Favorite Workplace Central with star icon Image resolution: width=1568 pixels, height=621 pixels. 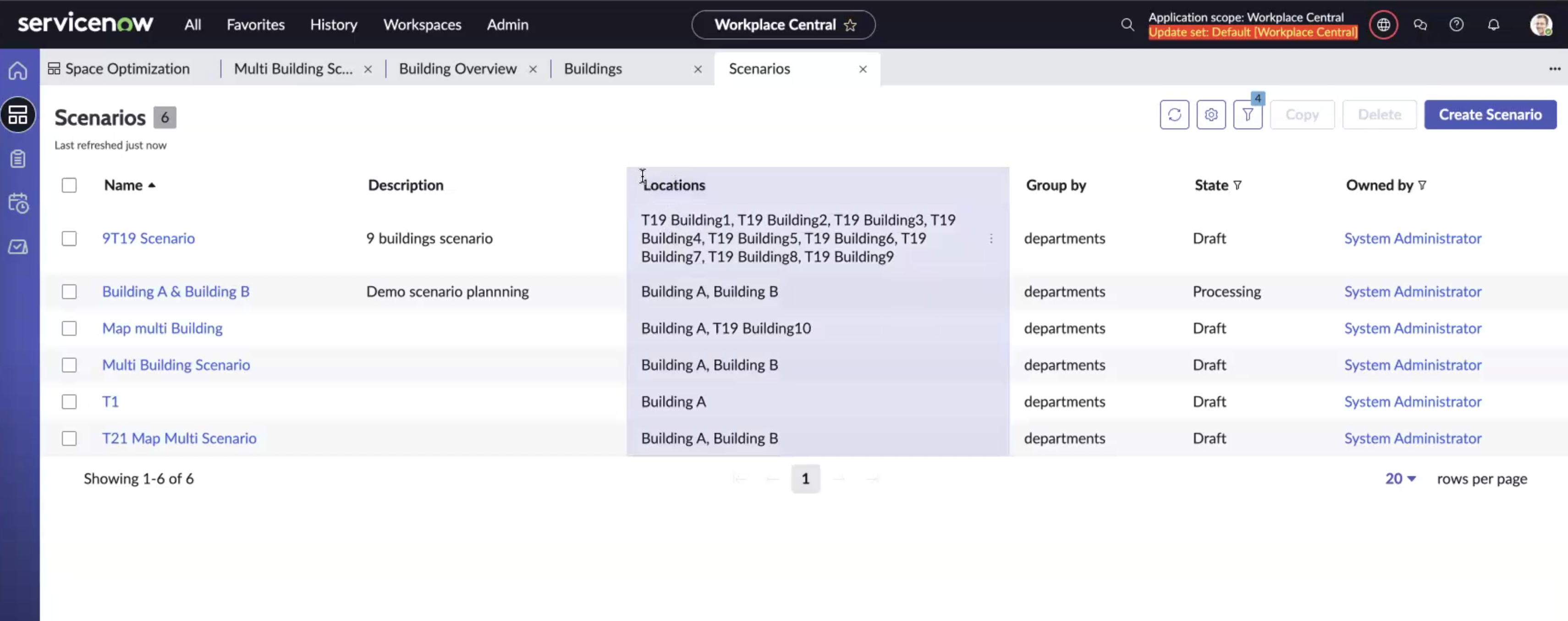click(x=850, y=25)
